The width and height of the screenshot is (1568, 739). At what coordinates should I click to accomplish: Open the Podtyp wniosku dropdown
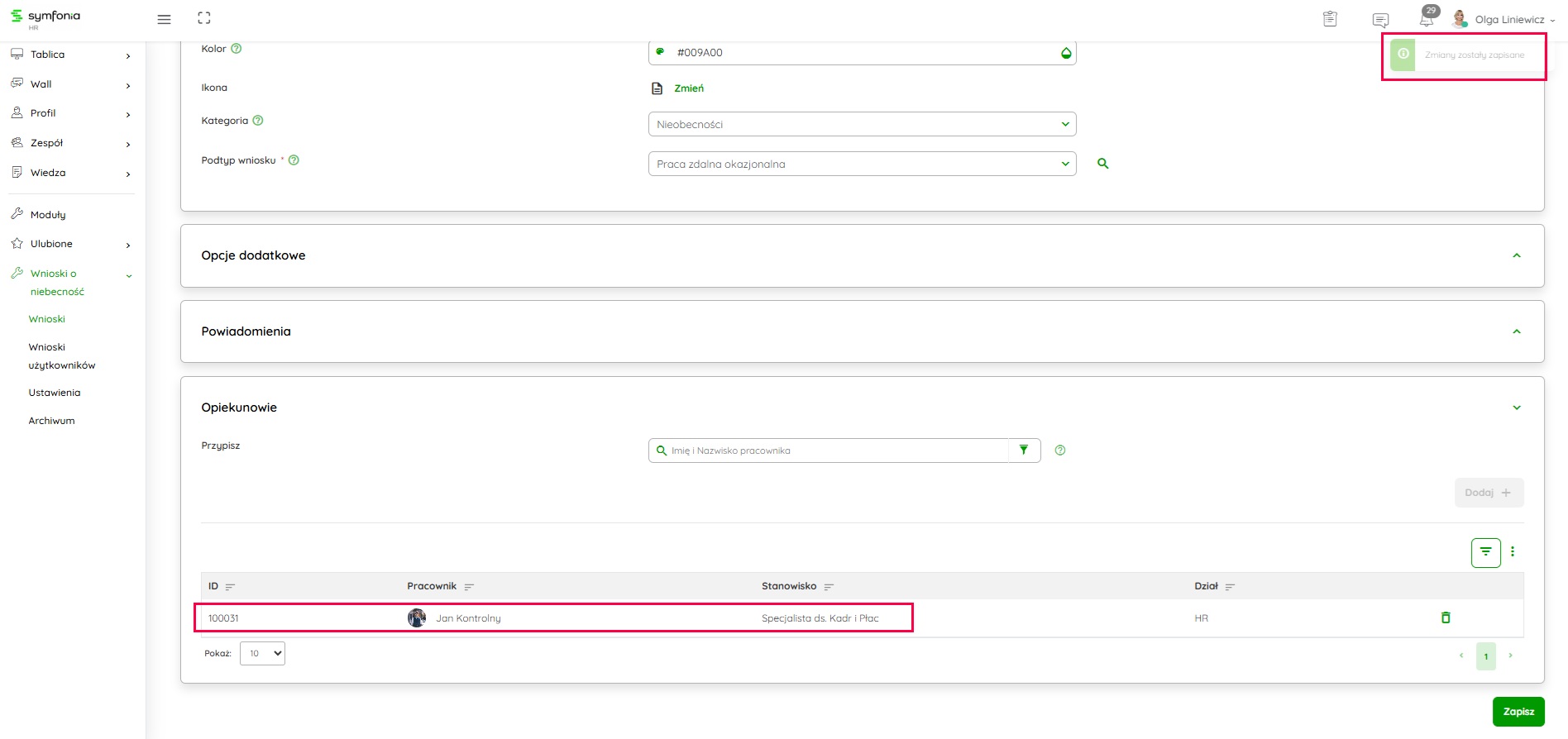pyautogui.click(x=862, y=164)
